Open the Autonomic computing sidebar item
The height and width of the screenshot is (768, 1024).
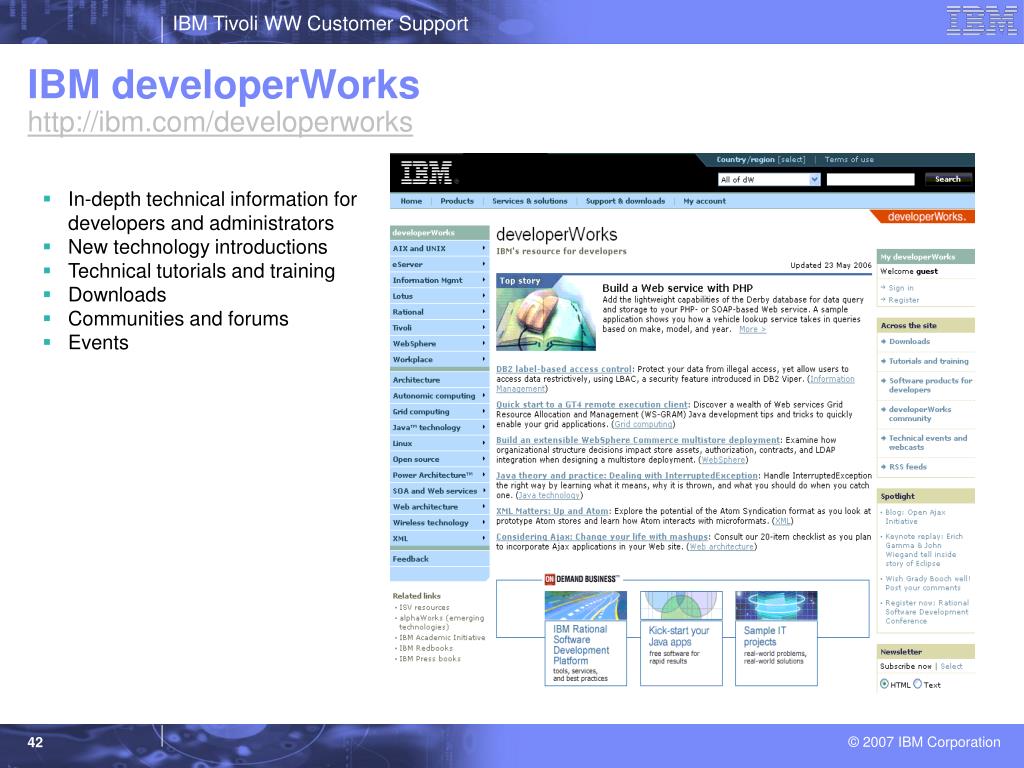[x=440, y=396]
